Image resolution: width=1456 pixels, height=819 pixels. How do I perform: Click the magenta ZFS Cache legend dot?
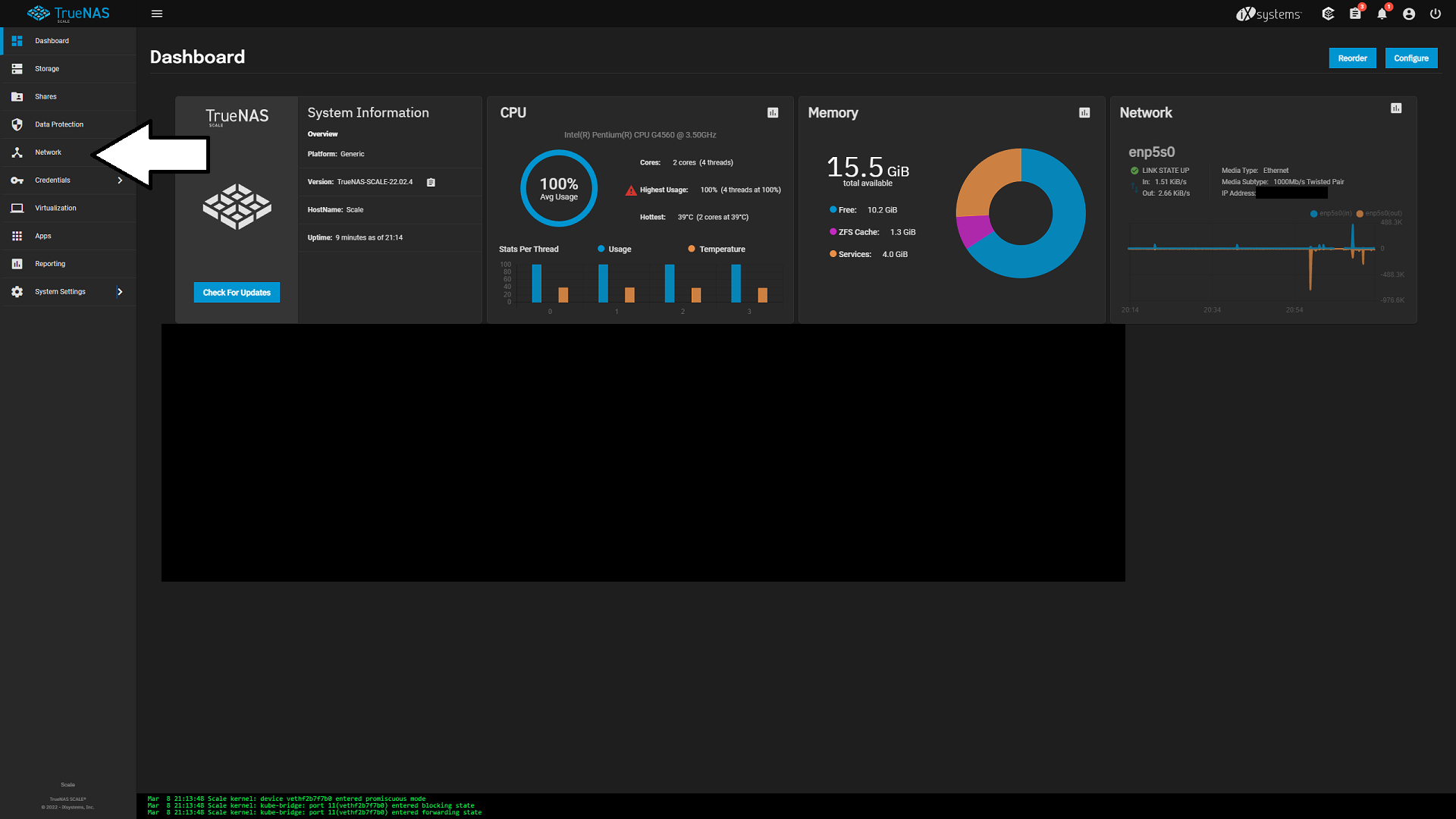tap(833, 232)
